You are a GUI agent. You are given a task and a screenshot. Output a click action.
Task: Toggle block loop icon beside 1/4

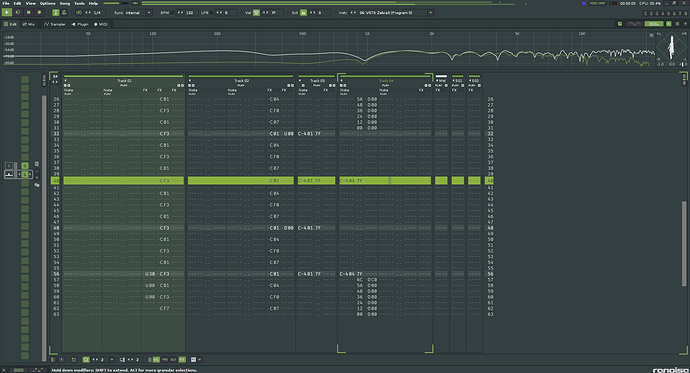(79, 13)
